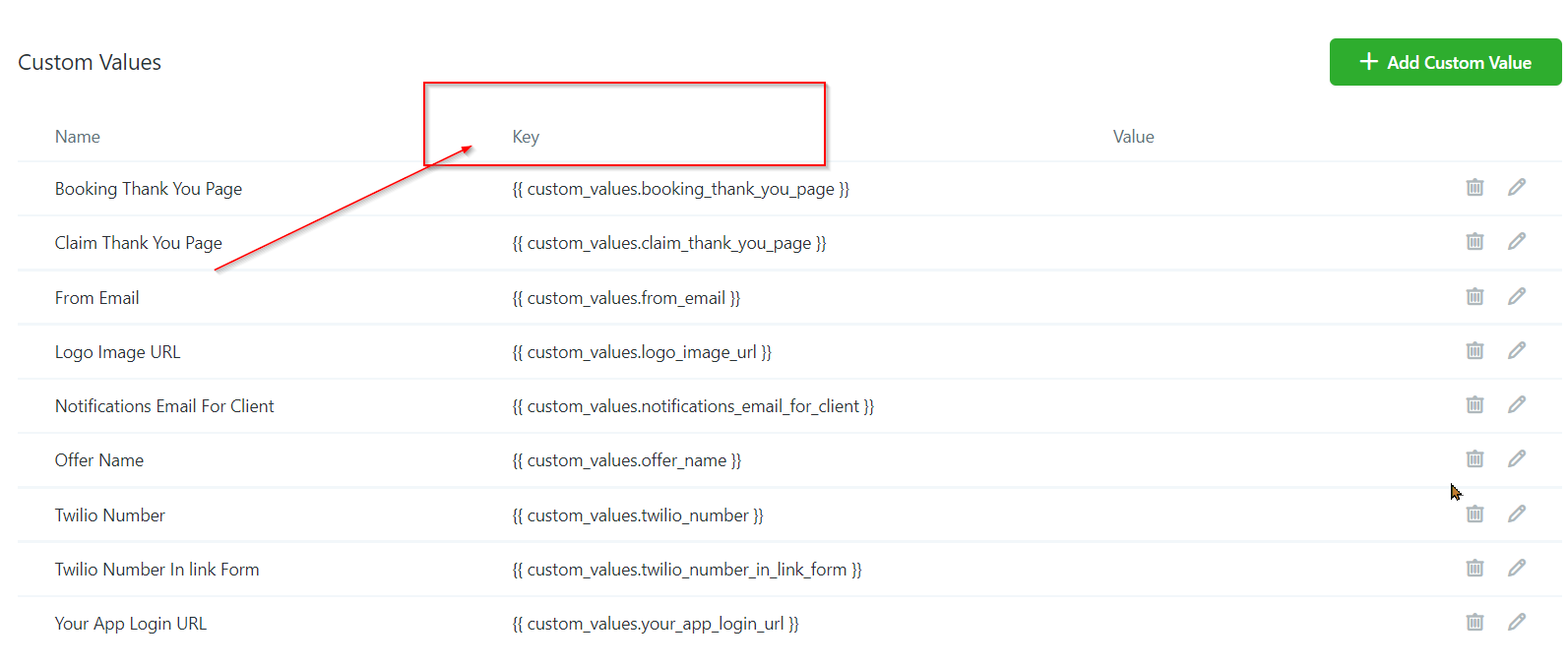Edit the Booking Thank You Page value
The width and height of the screenshot is (1568, 665).
(1517, 187)
